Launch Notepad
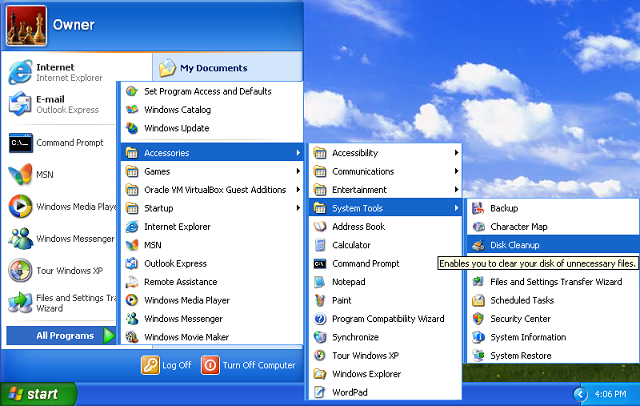The width and height of the screenshot is (640, 406). click(385, 282)
